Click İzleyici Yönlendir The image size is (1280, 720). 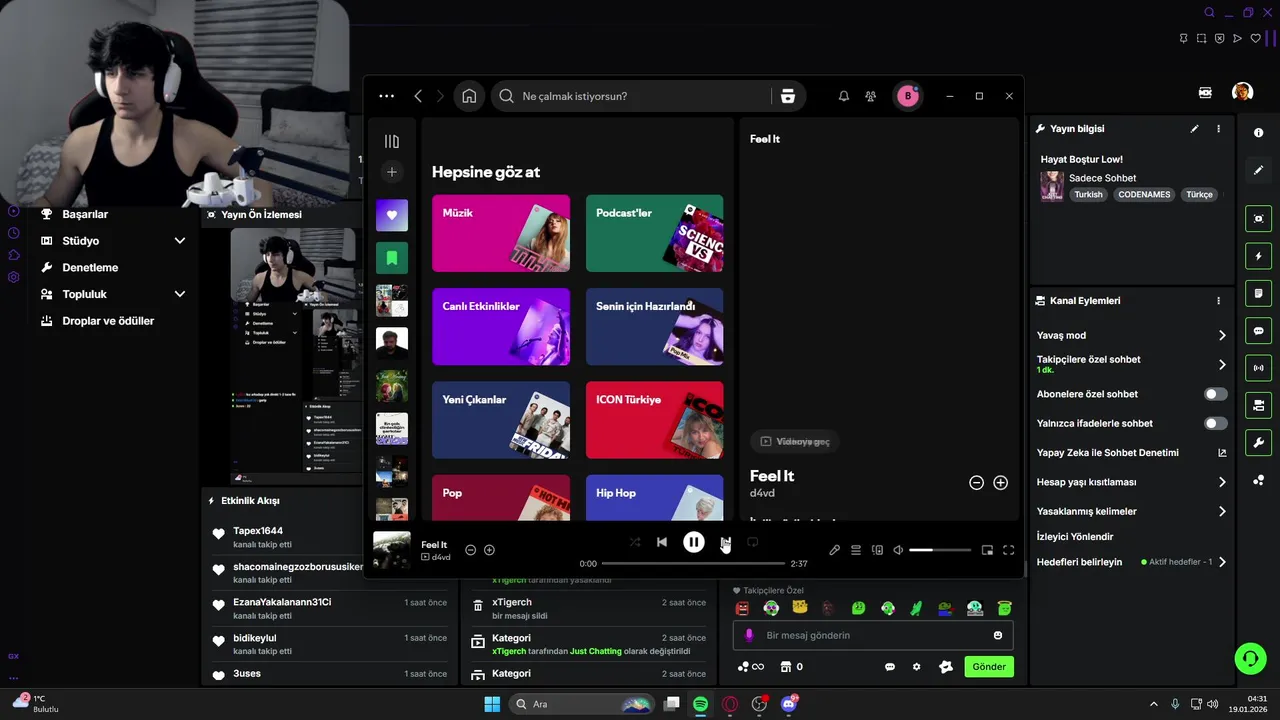pyautogui.click(x=1075, y=536)
